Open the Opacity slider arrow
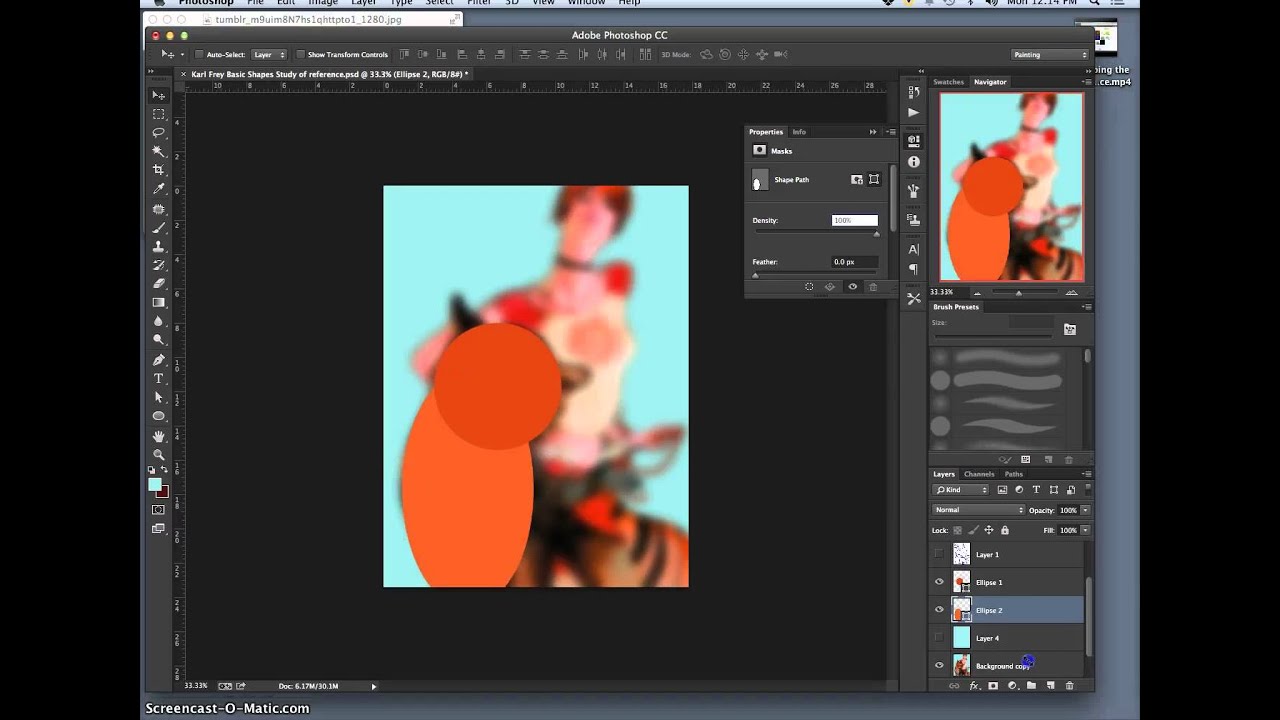This screenshot has width=1280, height=720. coord(1085,510)
